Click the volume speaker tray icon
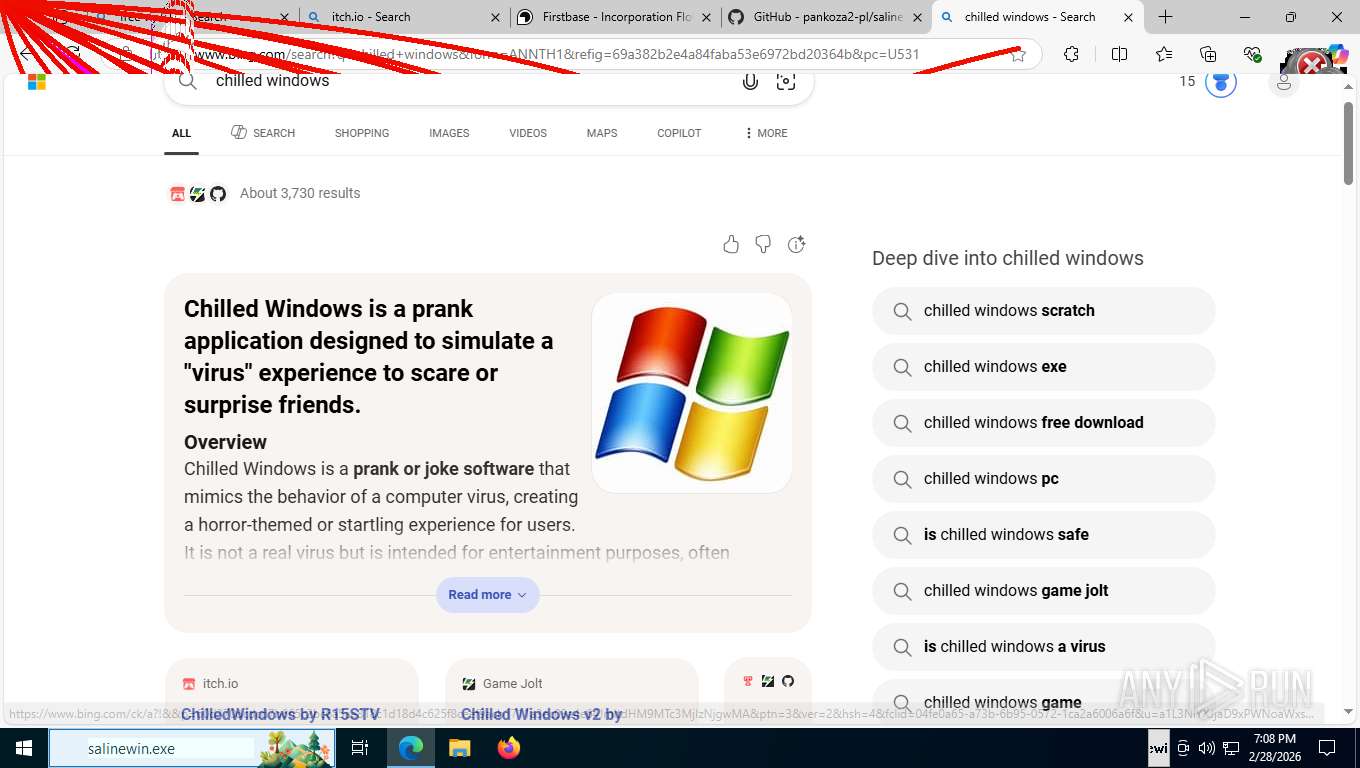 pyautogui.click(x=1206, y=748)
